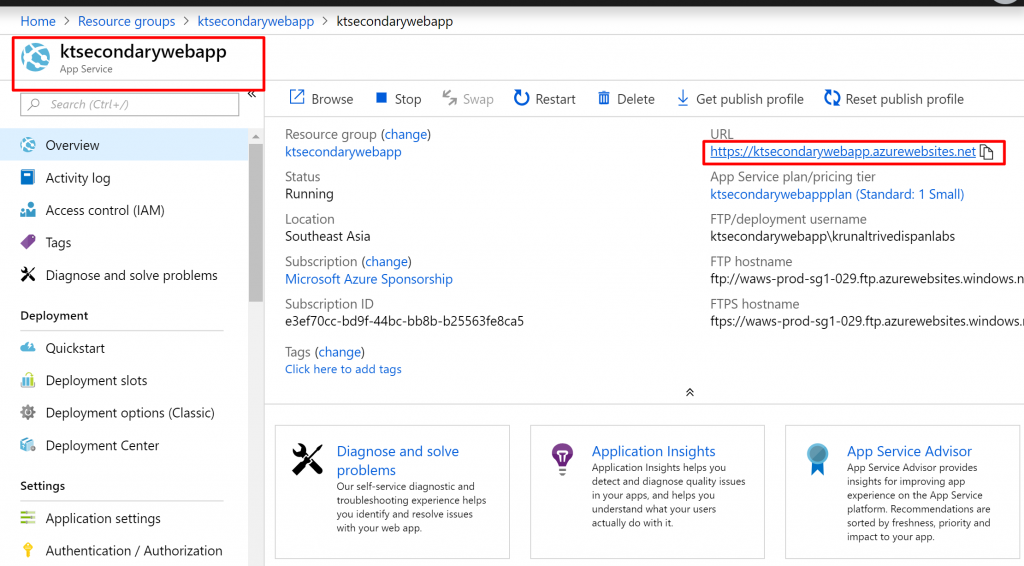Open Microsoft Azure Sponsorship link
This screenshot has width=1024, height=566.
(368, 279)
